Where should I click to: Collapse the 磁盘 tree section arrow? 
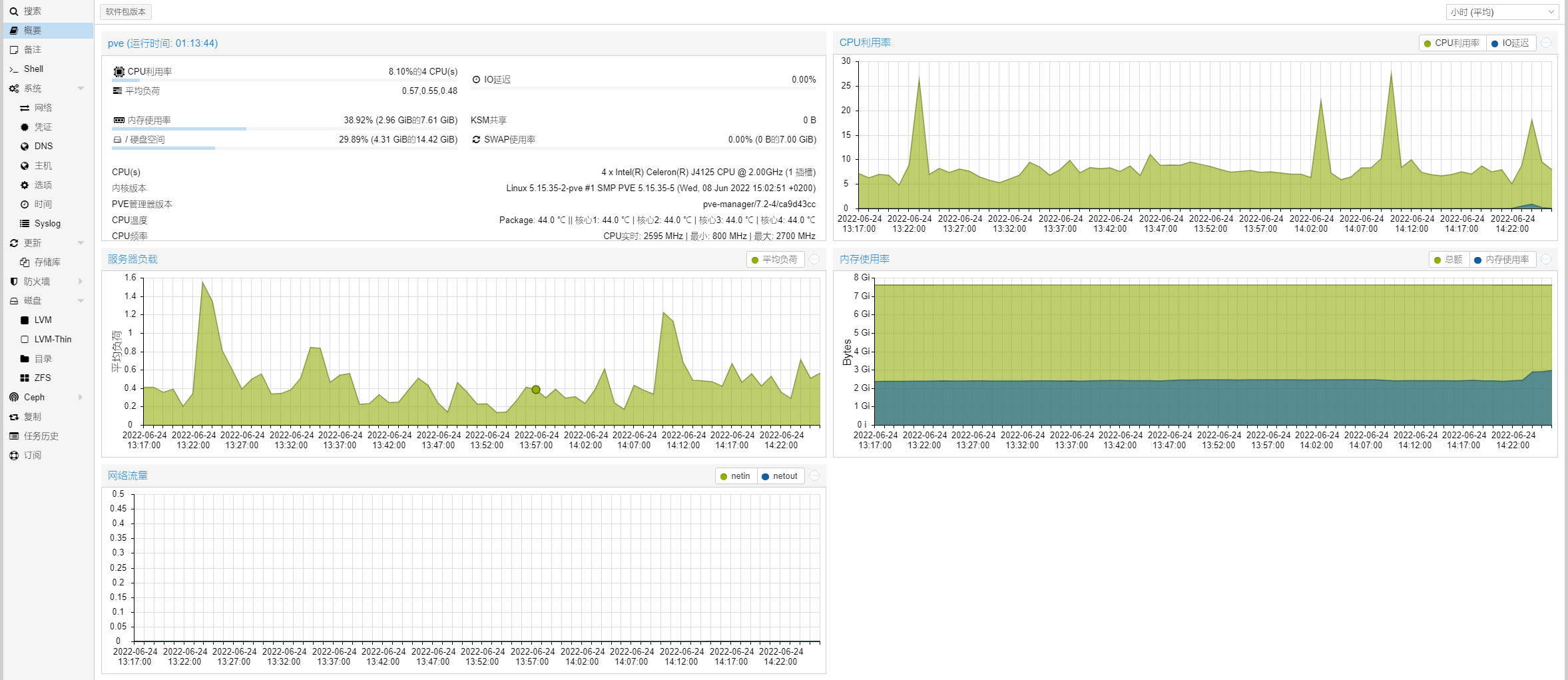point(81,301)
